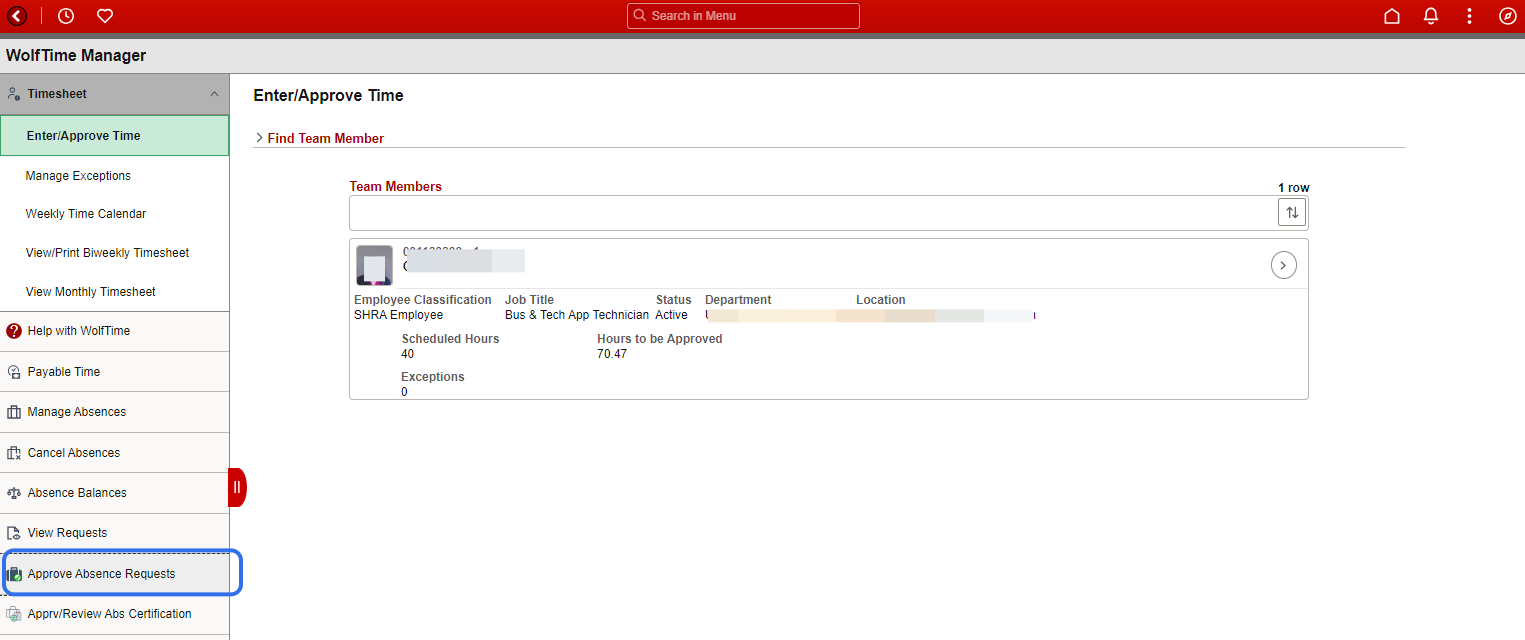Open recently visited clock icon
Screen dimensions: 1525x640
[x=66, y=16]
